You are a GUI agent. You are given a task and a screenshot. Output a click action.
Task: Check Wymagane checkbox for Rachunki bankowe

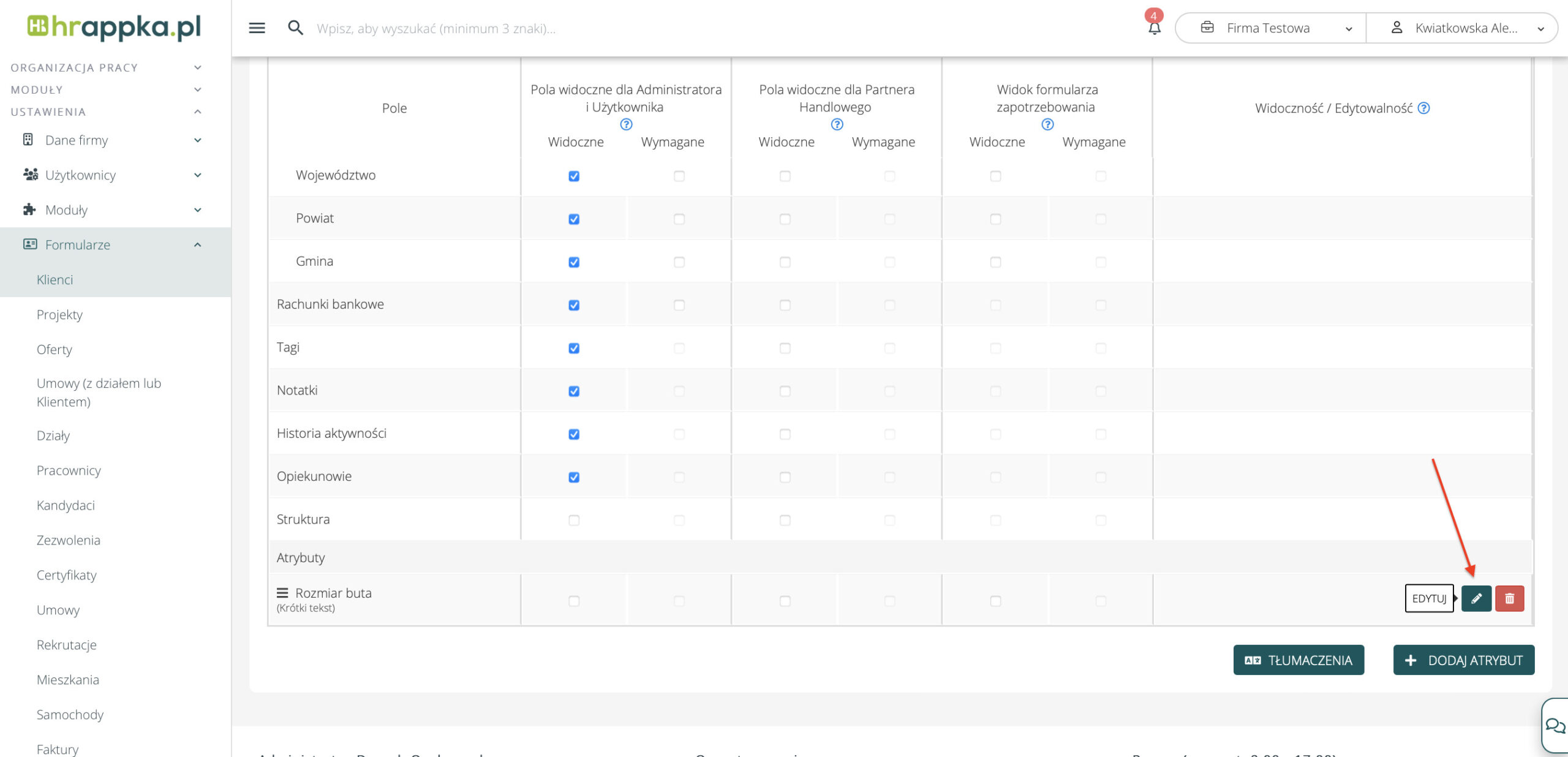pos(679,305)
